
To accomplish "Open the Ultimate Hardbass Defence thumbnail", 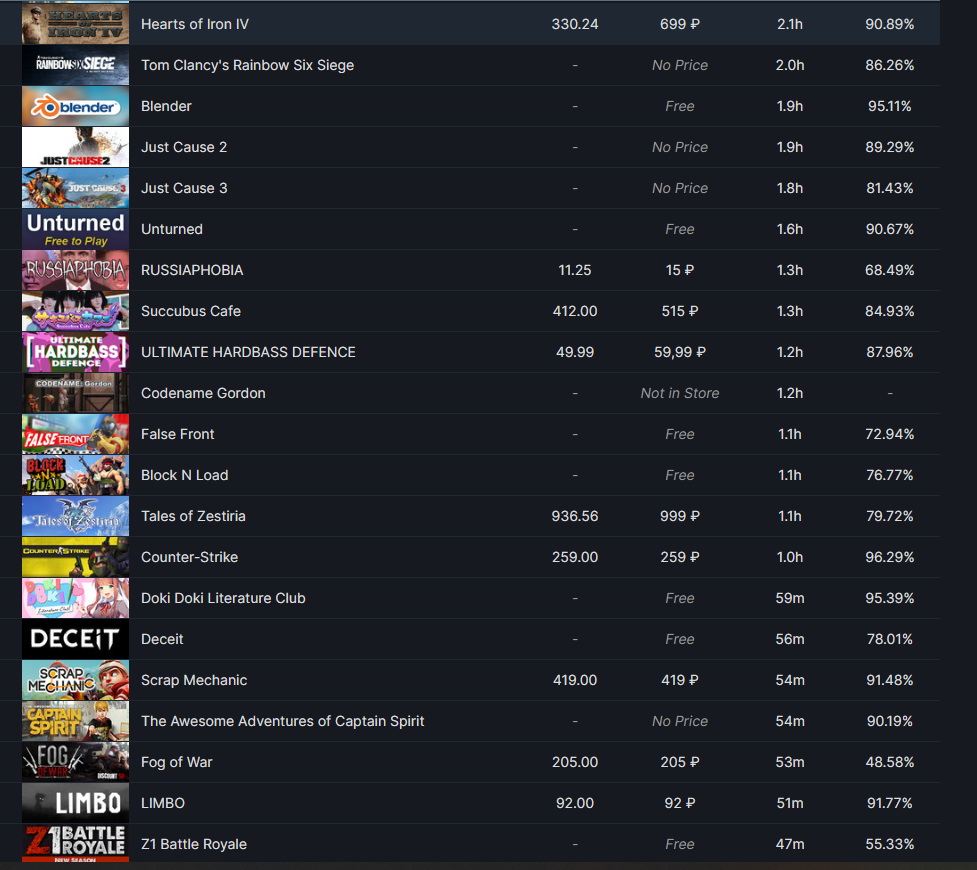I will [x=75, y=352].
